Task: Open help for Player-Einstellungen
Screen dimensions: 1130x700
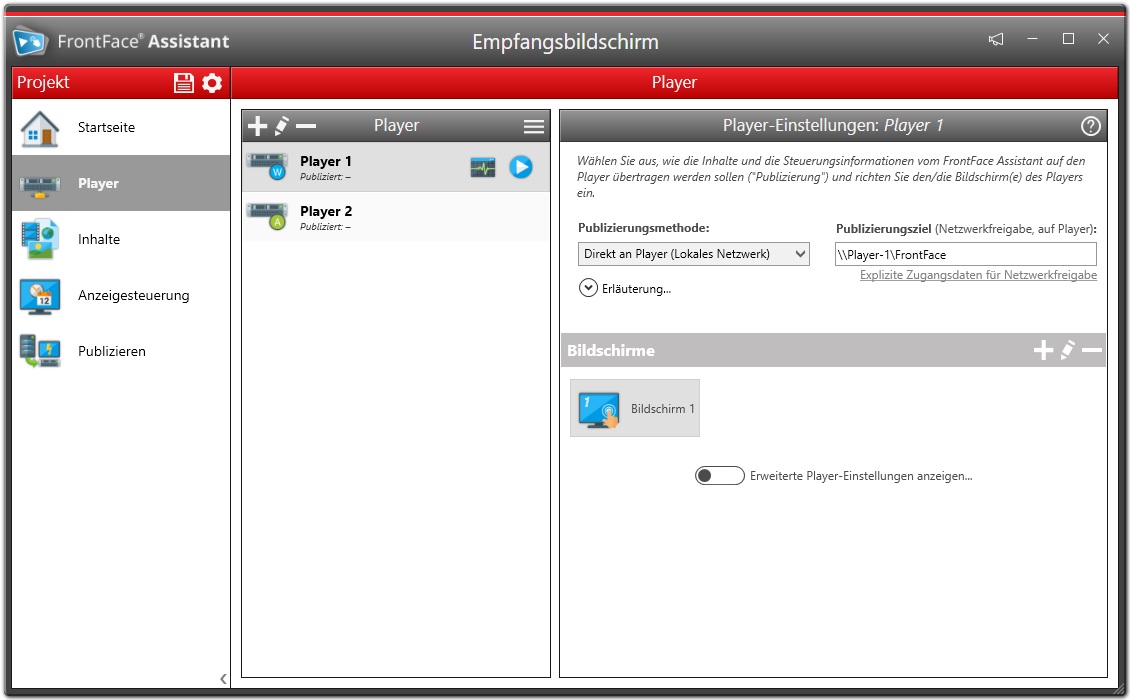Action: click(1090, 126)
